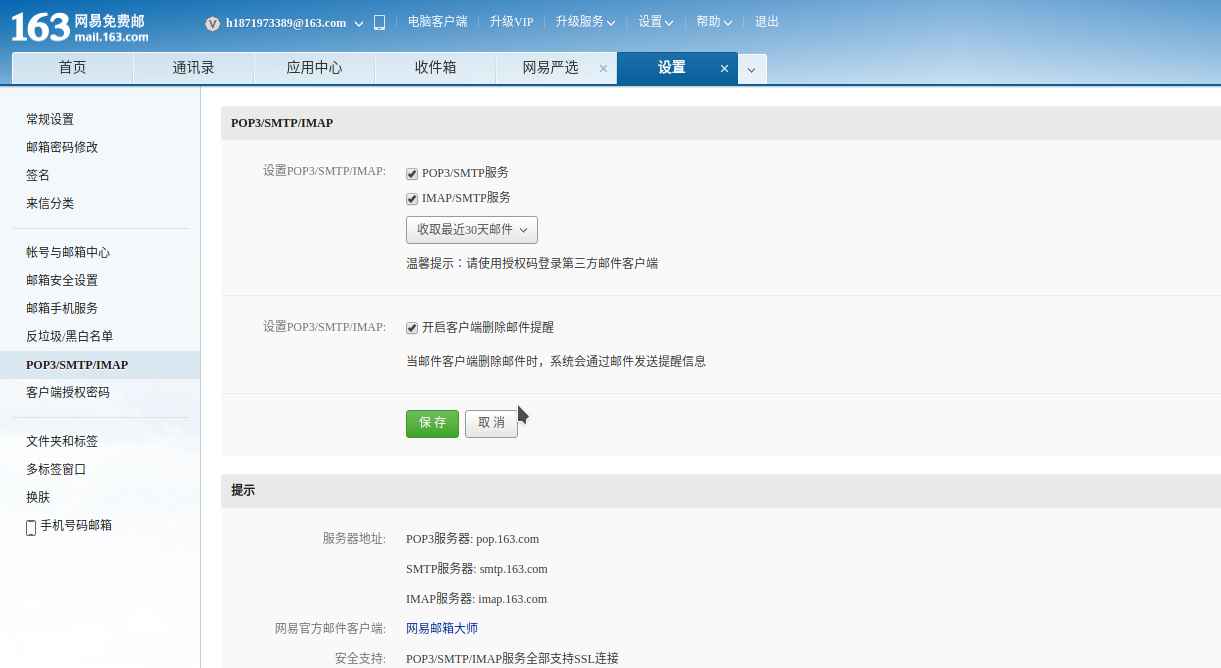Open the 升级服务 dropdown menu
This screenshot has height=668, width=1221.
tap(585, 22)
